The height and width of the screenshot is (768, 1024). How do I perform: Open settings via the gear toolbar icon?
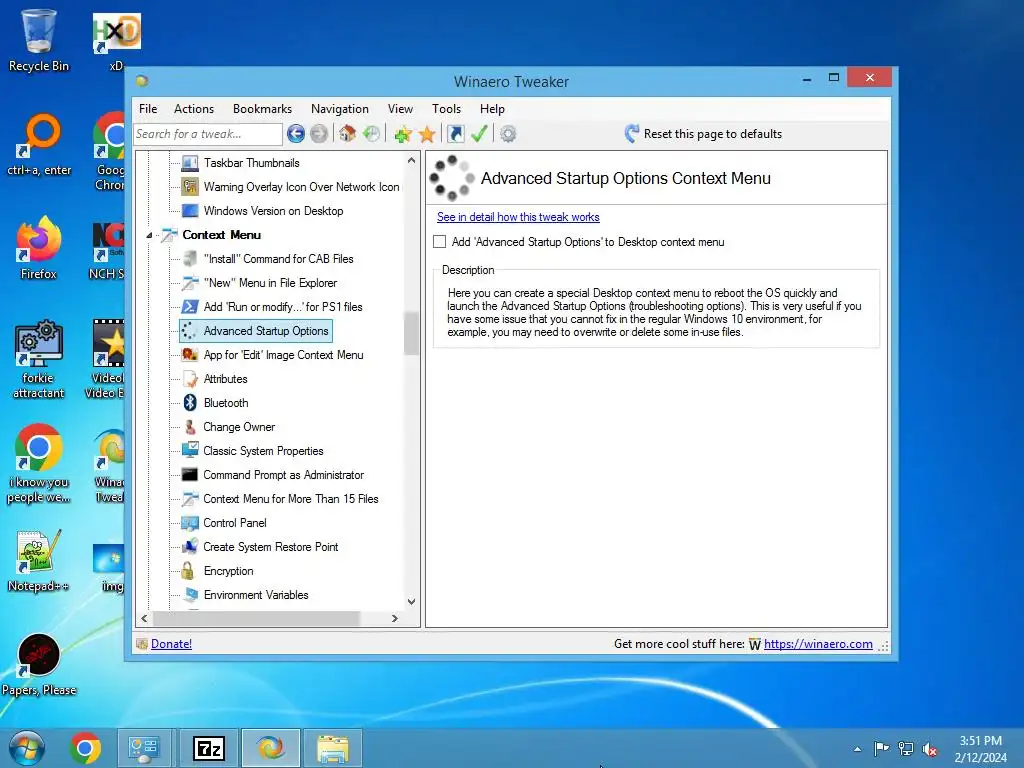click(508, 134)
